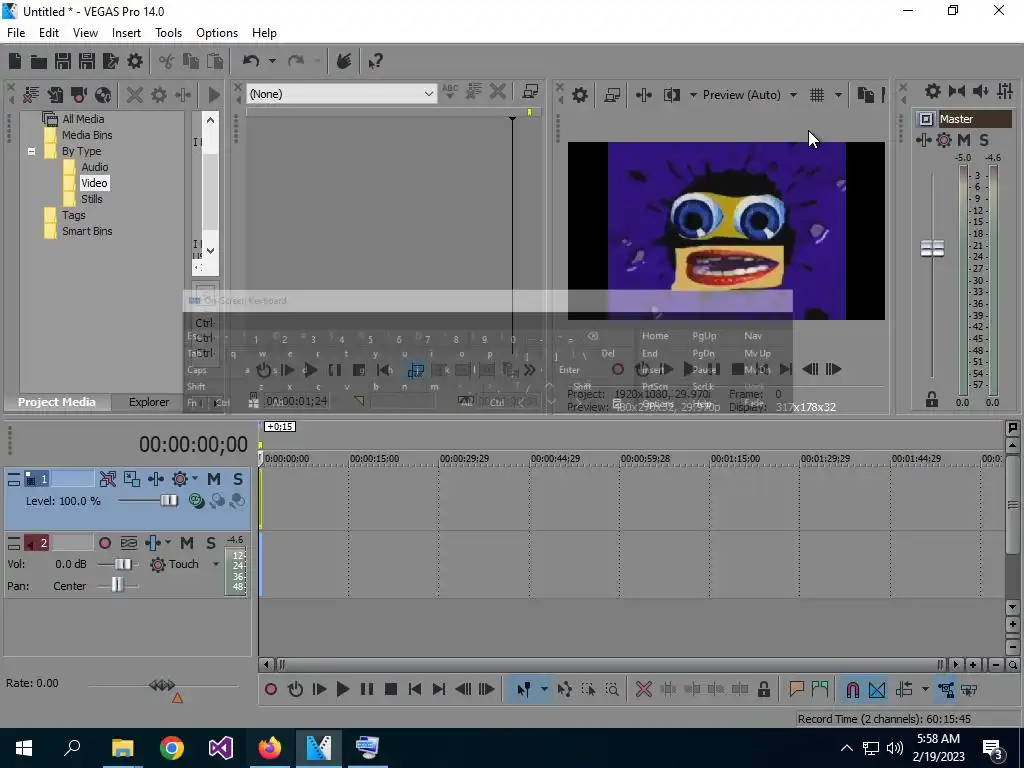Screen dimensions: 1024x768
Task: Click Downmix Output icon in Master Bus
Action: pos(957,91)
